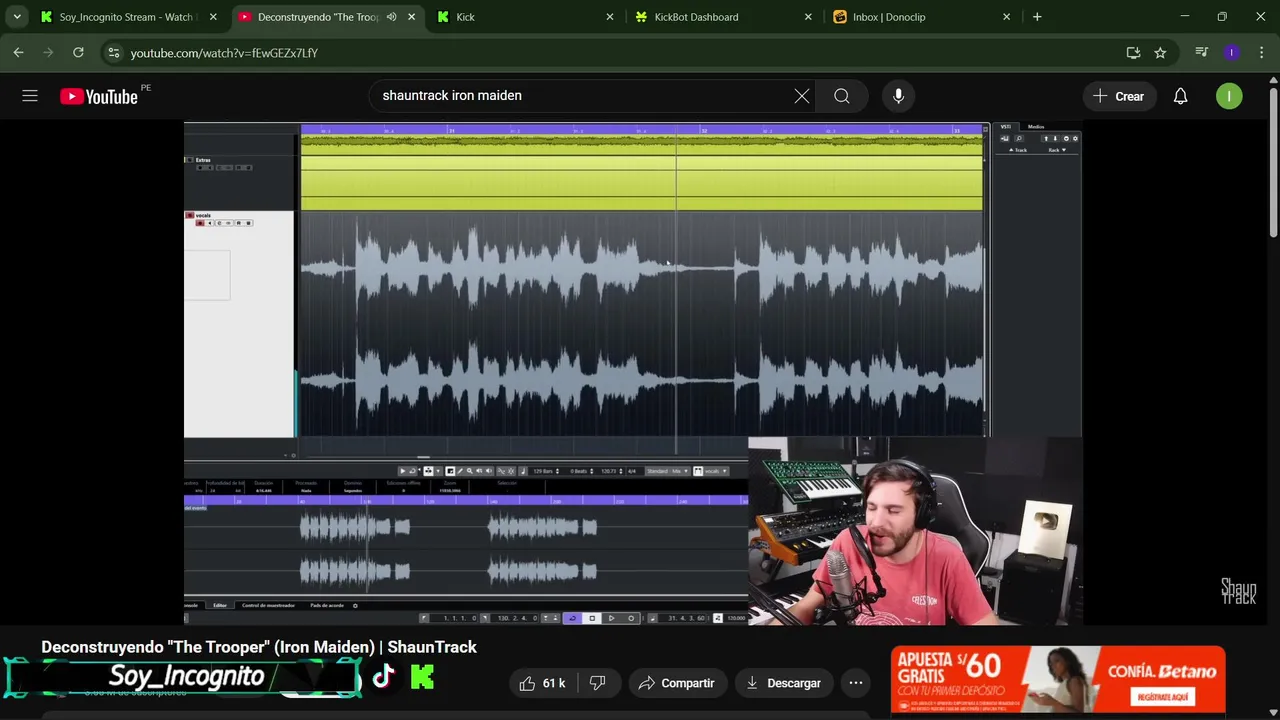Click the editor overview purple ruler
This screenshot has height=720, width=1280.
(466, 500)
